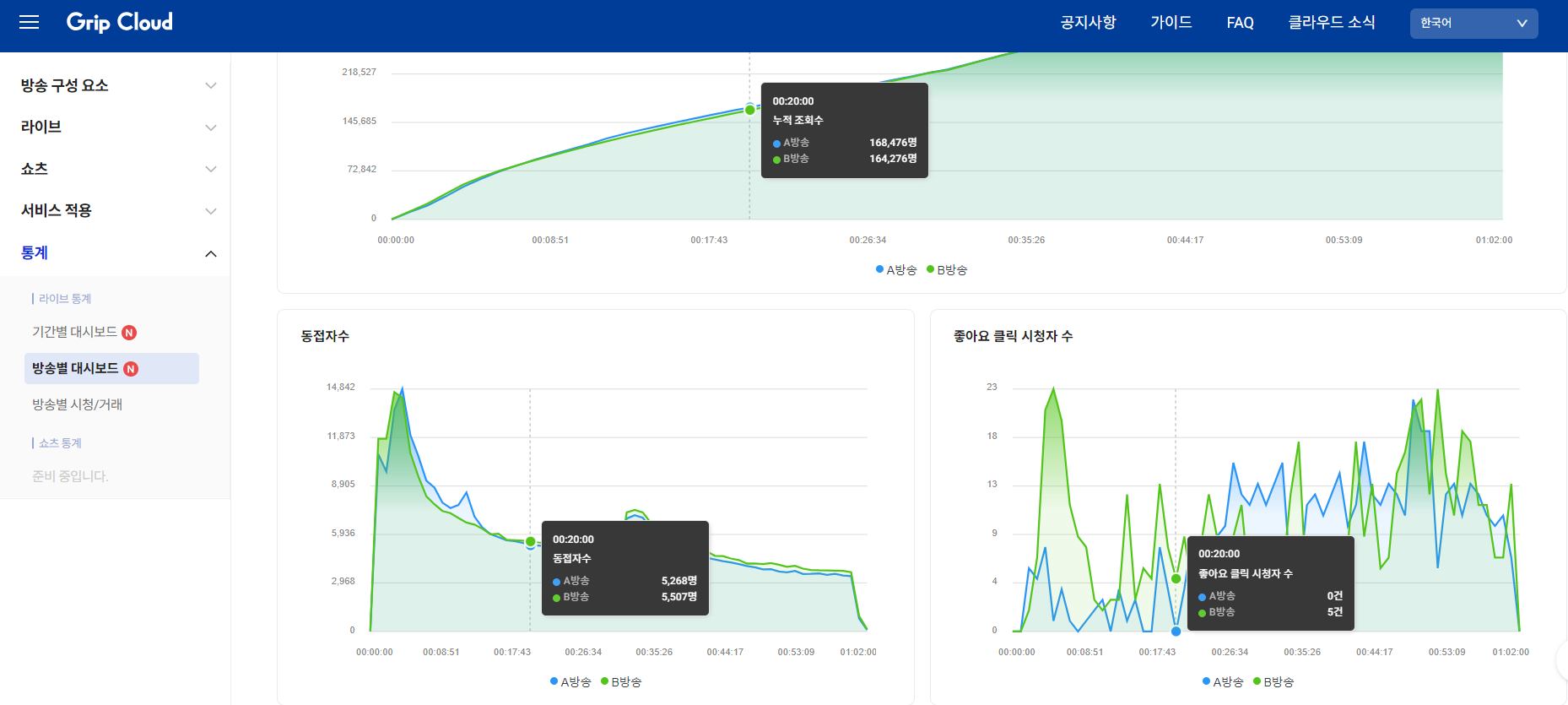The height and width of the screenshot is (705, 1568).
Task: Open 방송별 대시보드 link
Action: point(75,368)
